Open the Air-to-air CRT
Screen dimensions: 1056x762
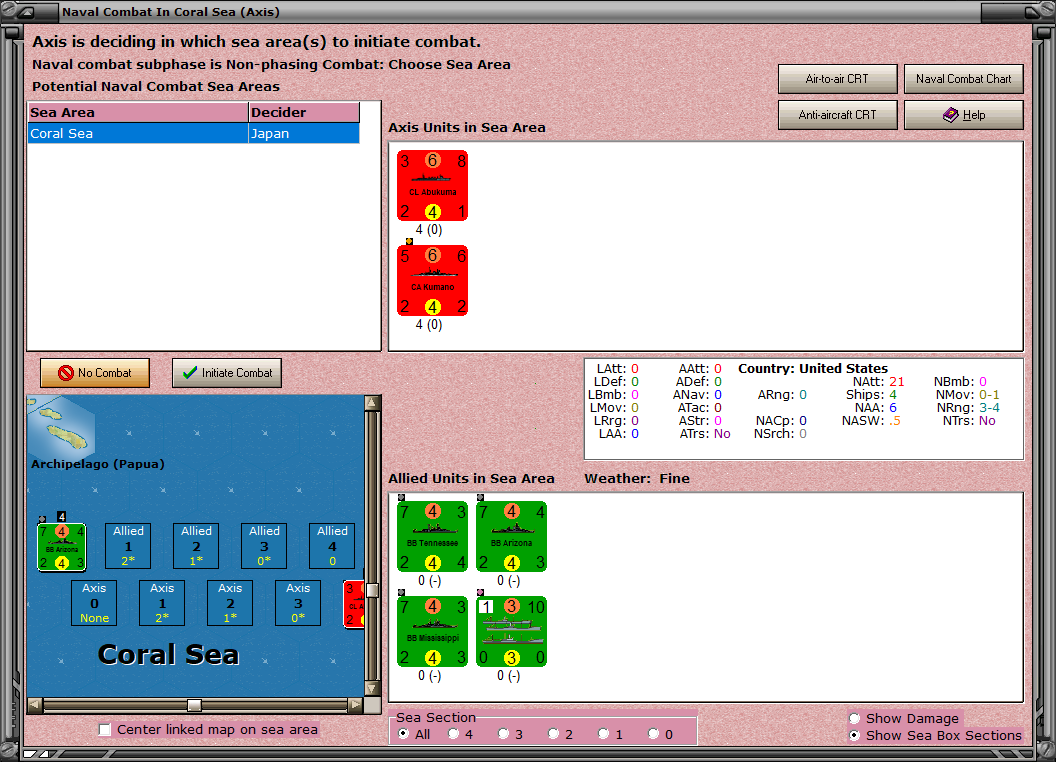point(837,78)
